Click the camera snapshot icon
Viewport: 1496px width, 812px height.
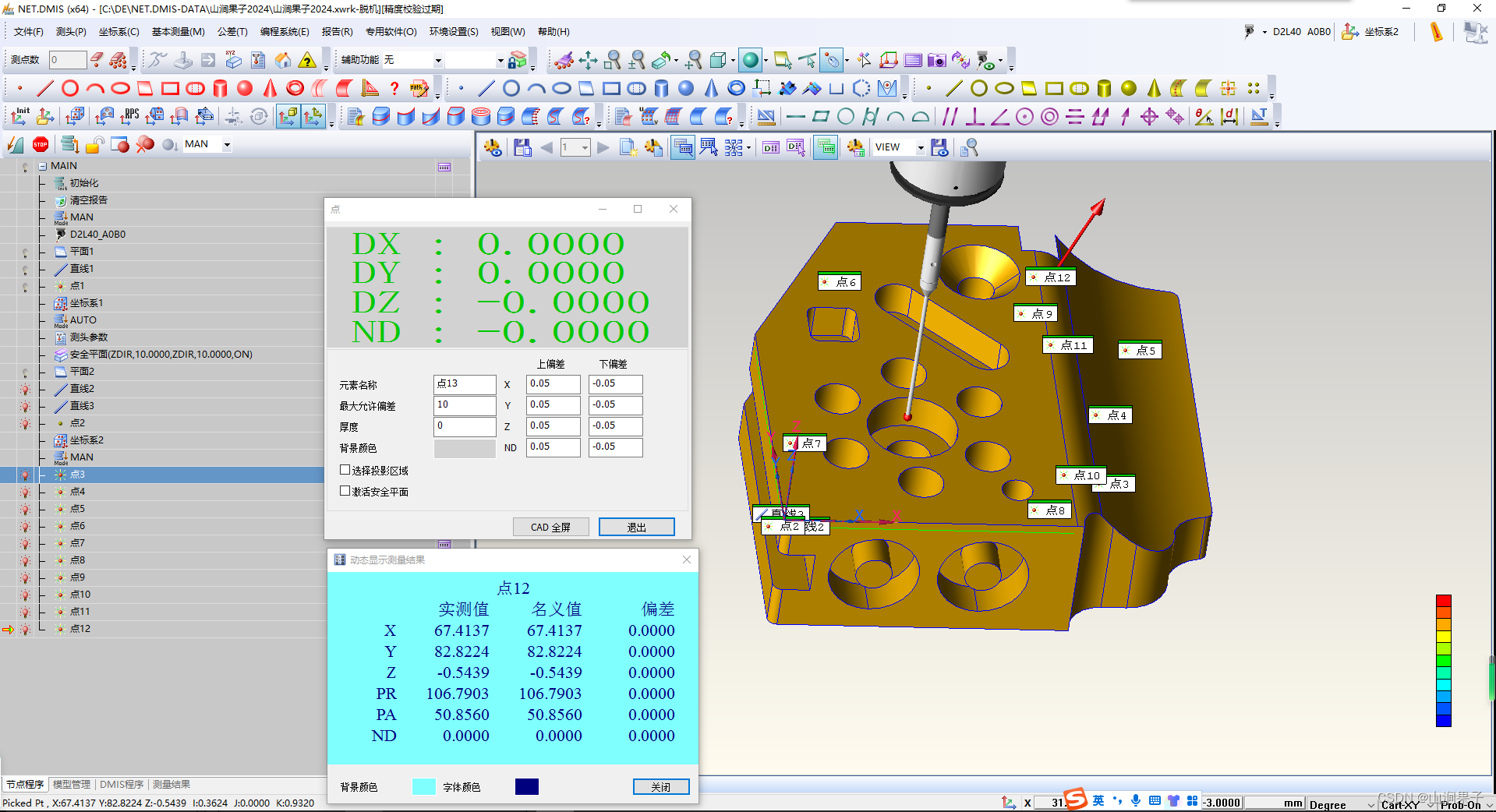pyautogui.click(x=936, y=60)
